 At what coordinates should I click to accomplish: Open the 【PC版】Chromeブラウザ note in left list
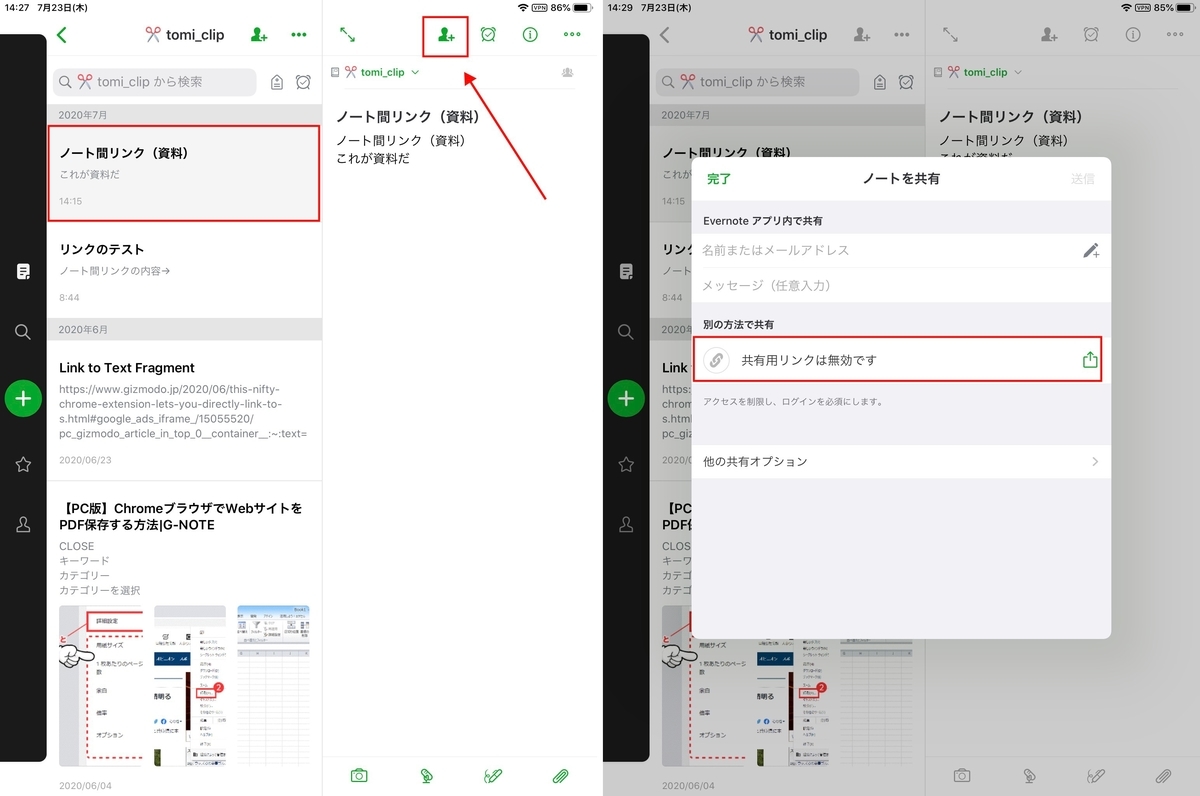184,638
